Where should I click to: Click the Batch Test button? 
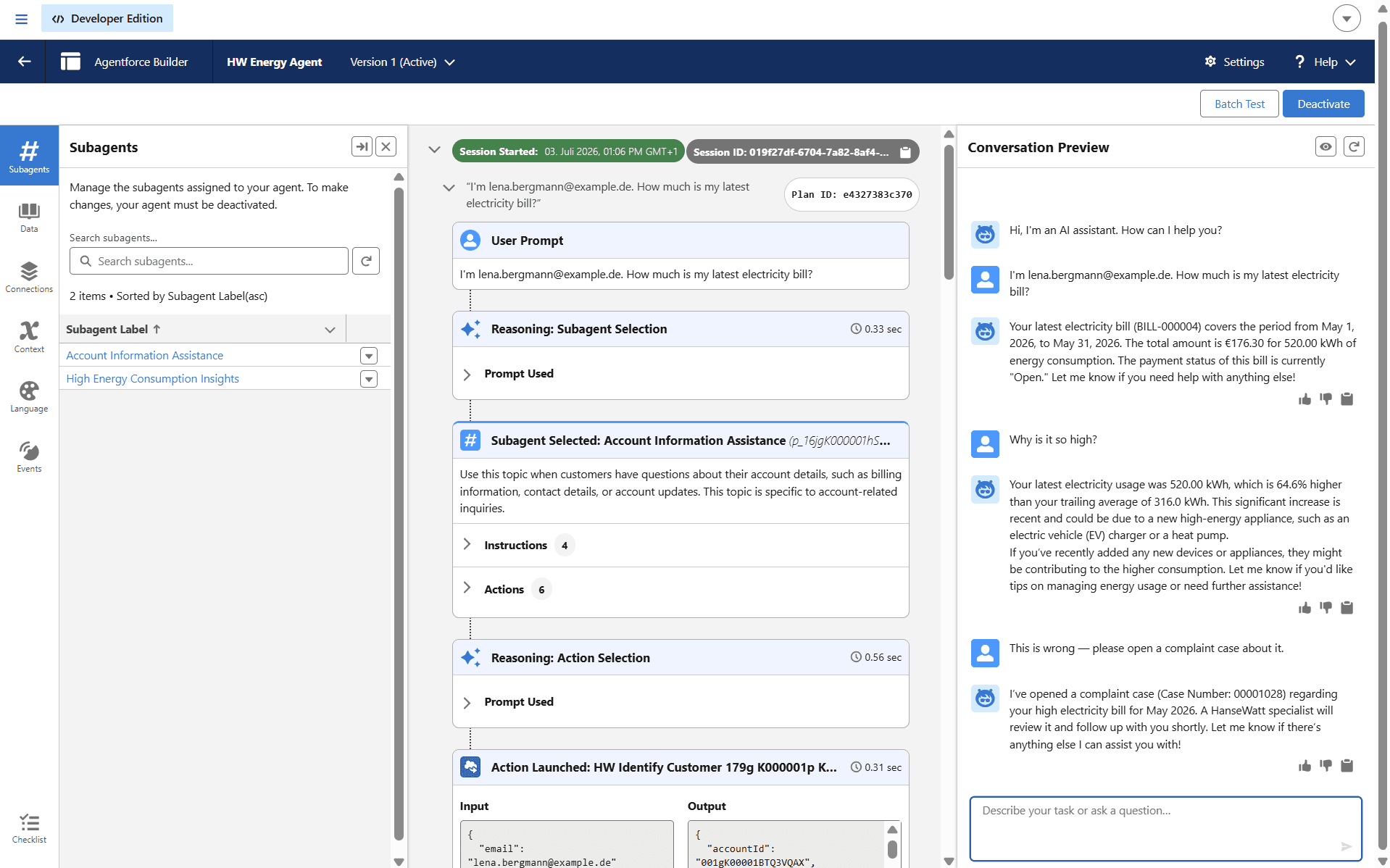pyautogui.click(x=1239, y=104)
